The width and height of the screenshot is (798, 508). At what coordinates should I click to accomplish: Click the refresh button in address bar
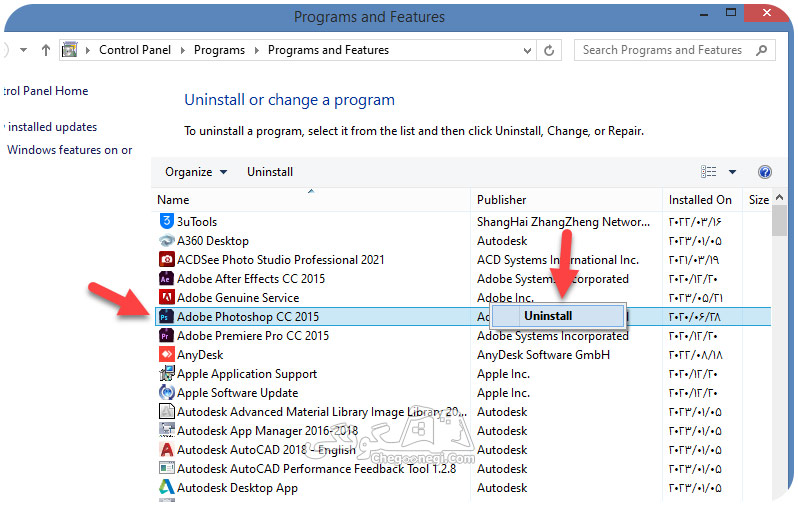coord(549,50)
